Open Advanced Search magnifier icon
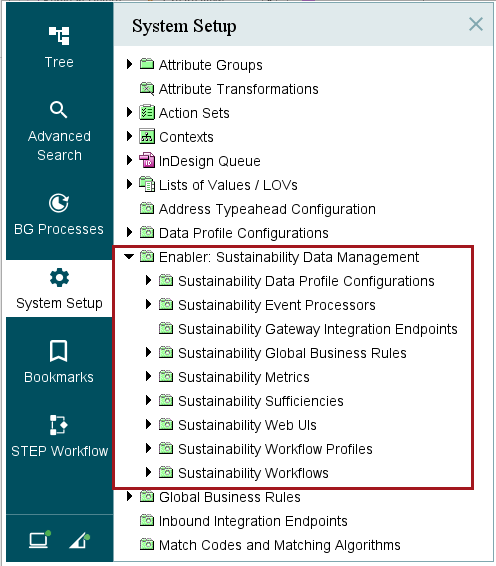The width and height of the screenshot is (496, 566). click(x=58, y=110)
